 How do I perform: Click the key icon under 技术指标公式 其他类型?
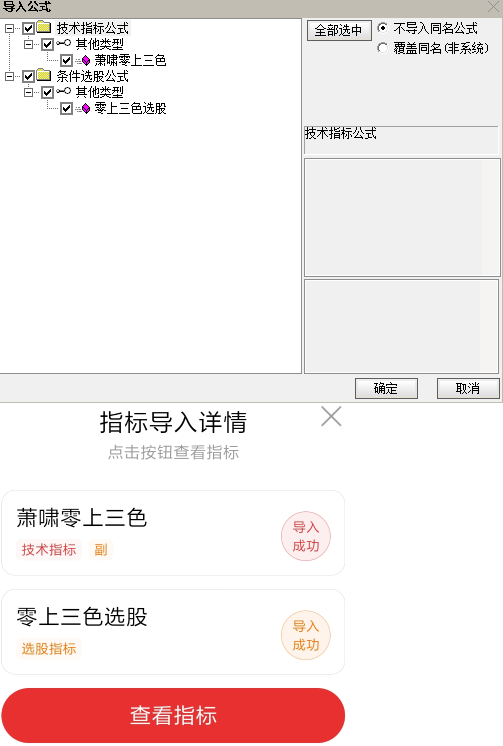pyautogui.click(x=64, y=44)
